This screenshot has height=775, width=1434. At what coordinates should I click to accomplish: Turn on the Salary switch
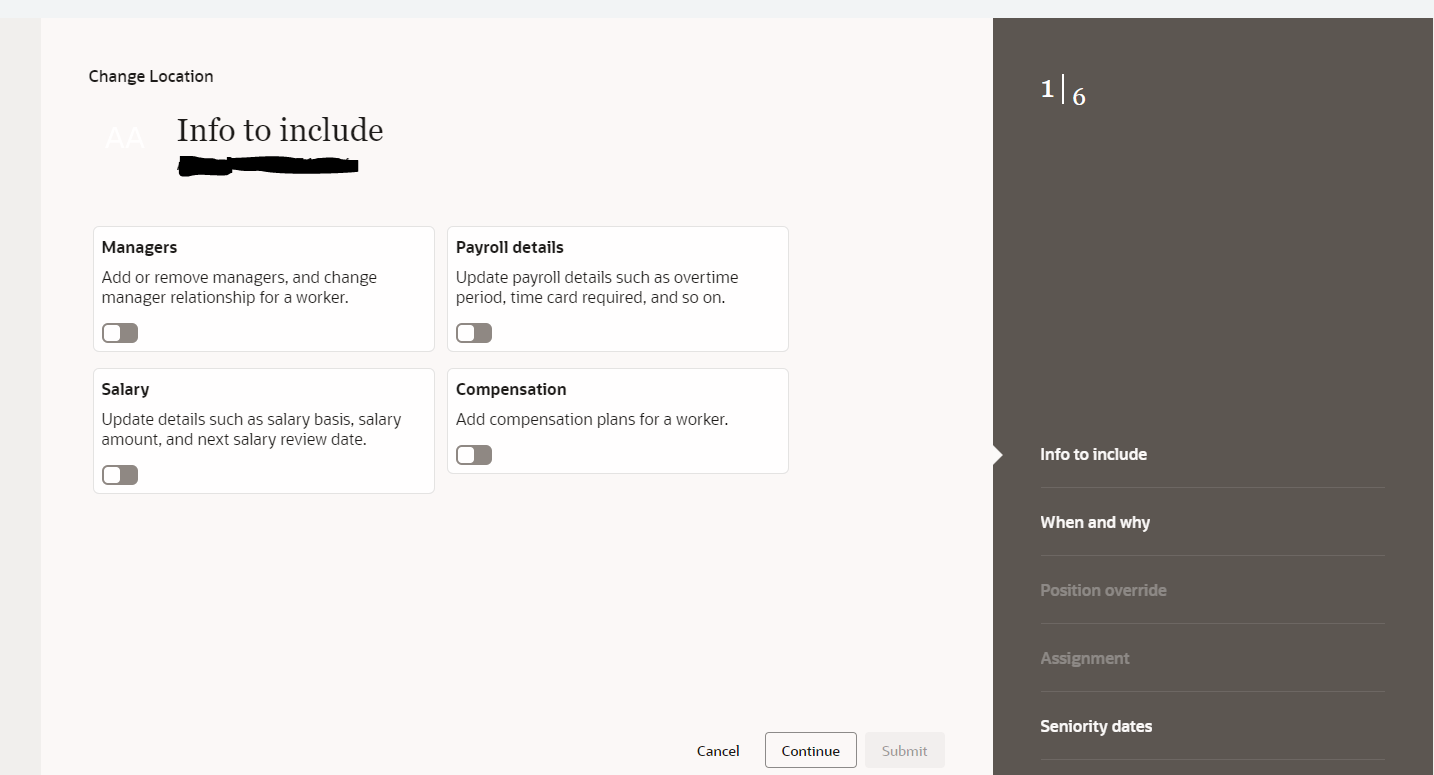[119, 474]
